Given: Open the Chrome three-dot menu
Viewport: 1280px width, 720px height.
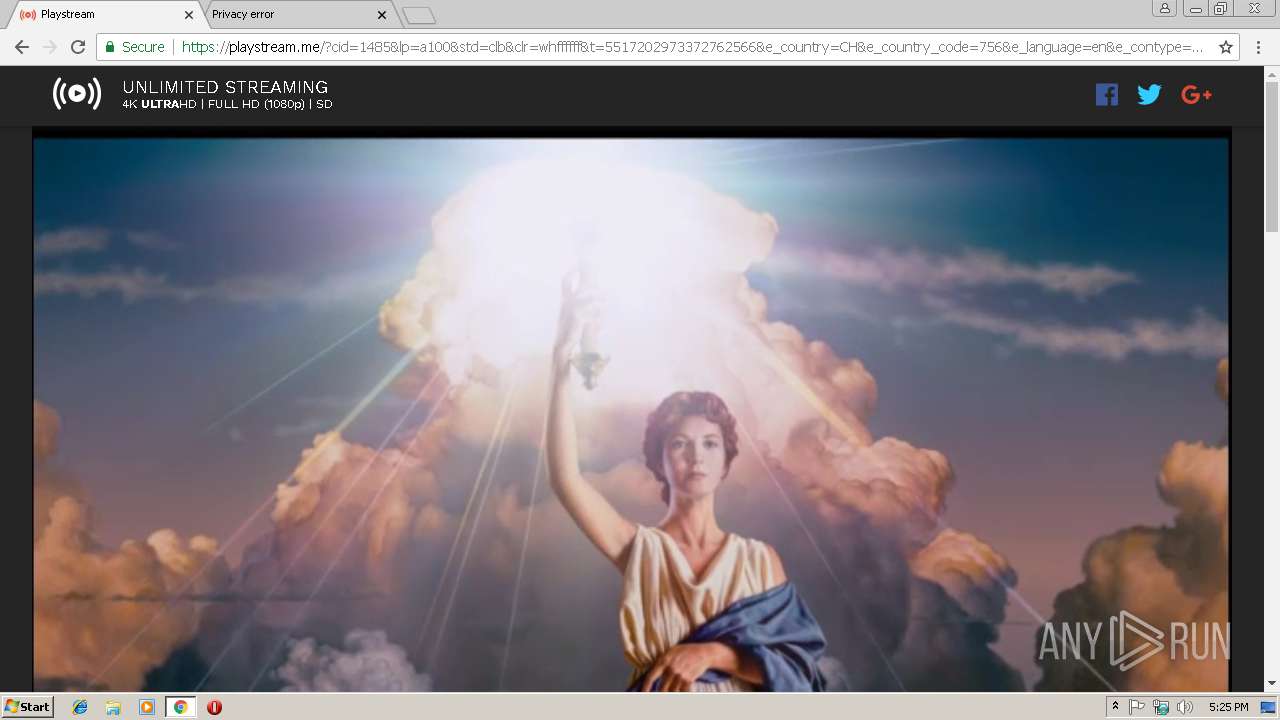Looking at the screenshot, I should coord(1258,47).
